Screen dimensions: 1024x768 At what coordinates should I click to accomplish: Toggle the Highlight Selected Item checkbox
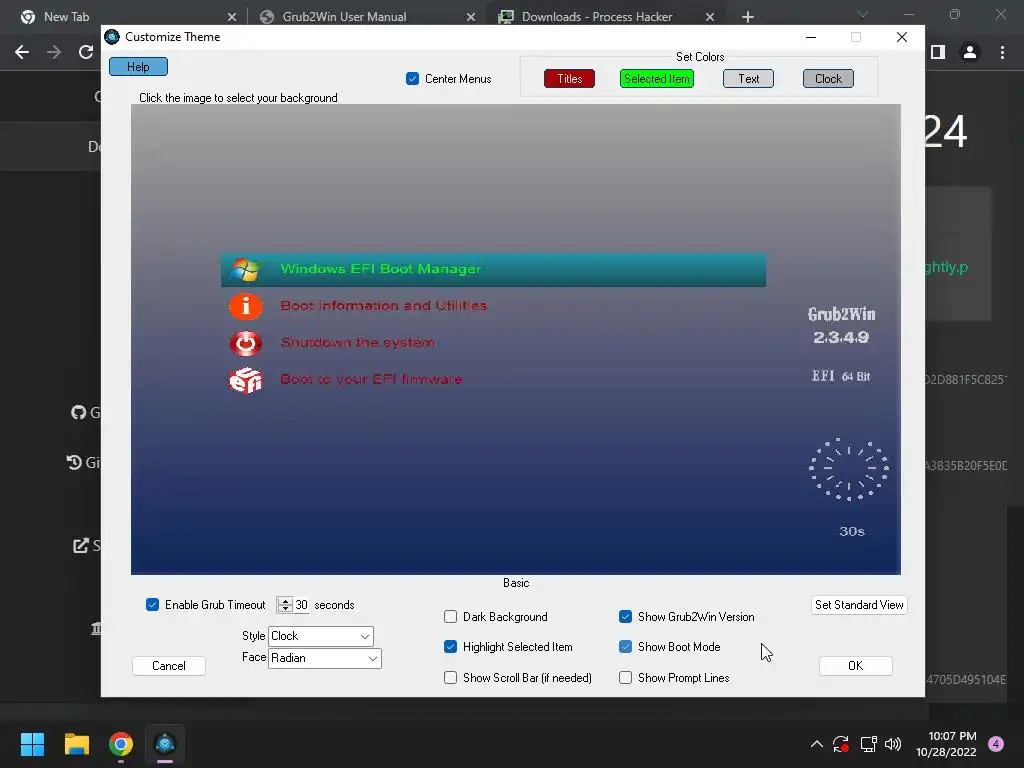[450, 647]
